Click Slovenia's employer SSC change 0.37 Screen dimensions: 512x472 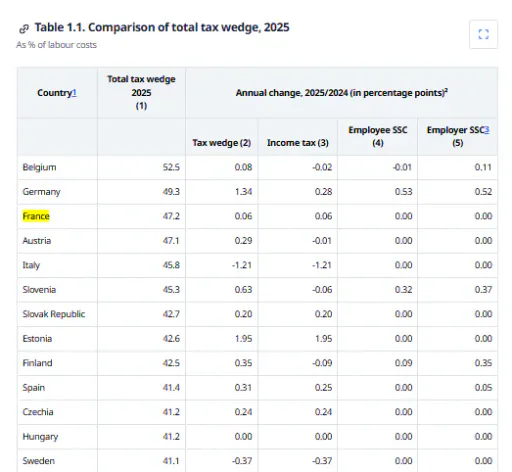[483, 290]
